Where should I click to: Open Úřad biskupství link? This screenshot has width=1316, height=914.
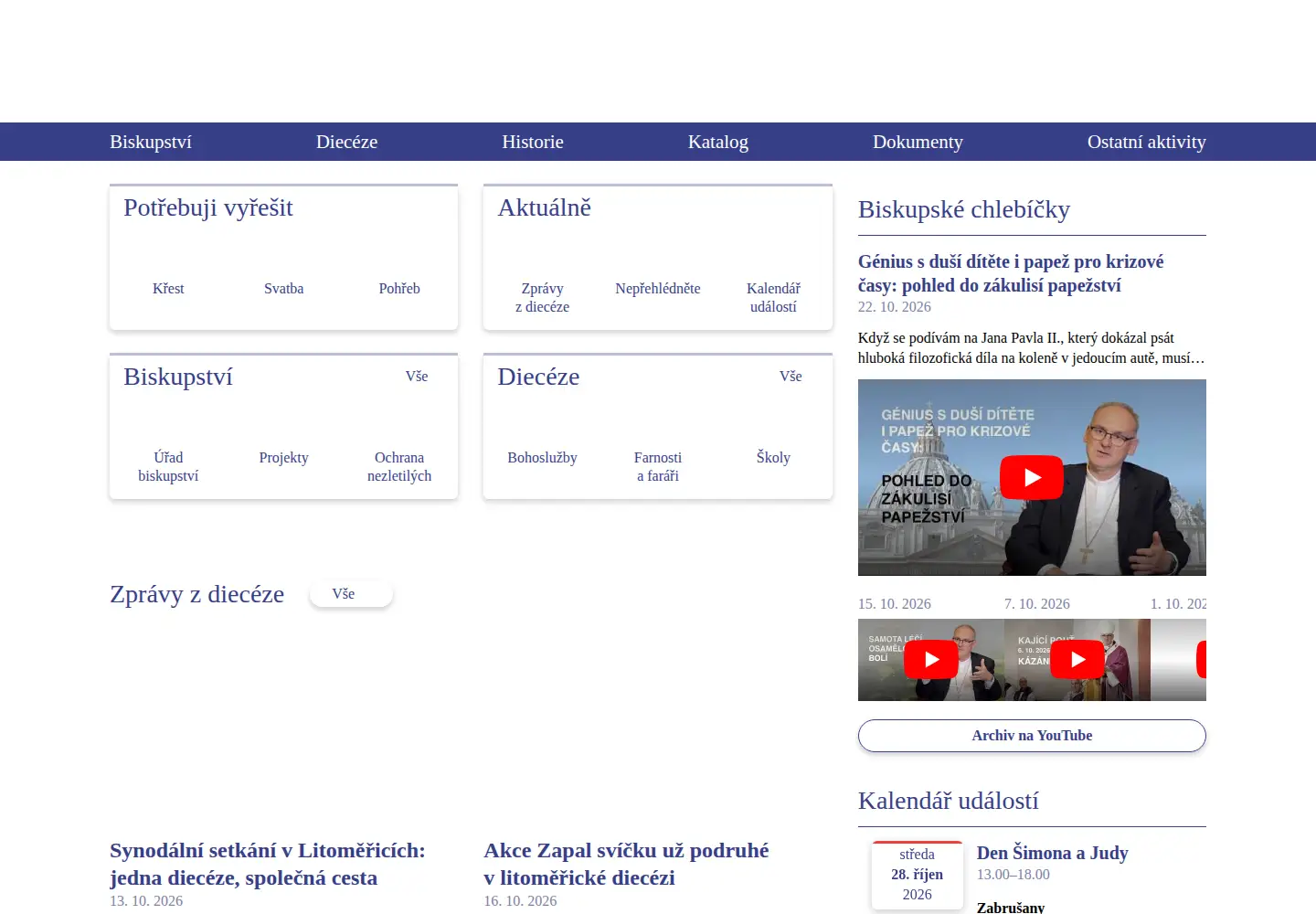(x=168, y=466)
